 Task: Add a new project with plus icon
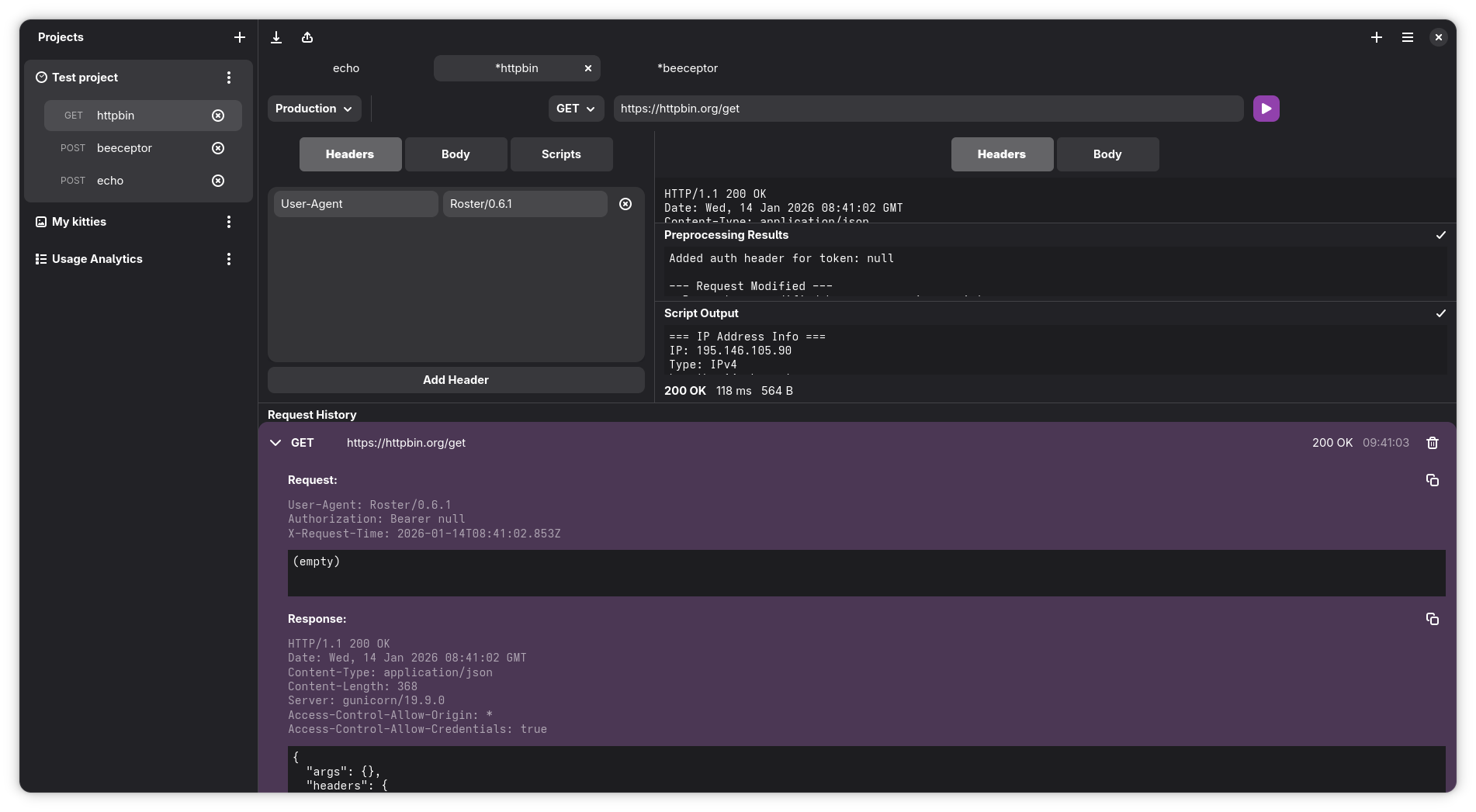[x=240, y=37]
